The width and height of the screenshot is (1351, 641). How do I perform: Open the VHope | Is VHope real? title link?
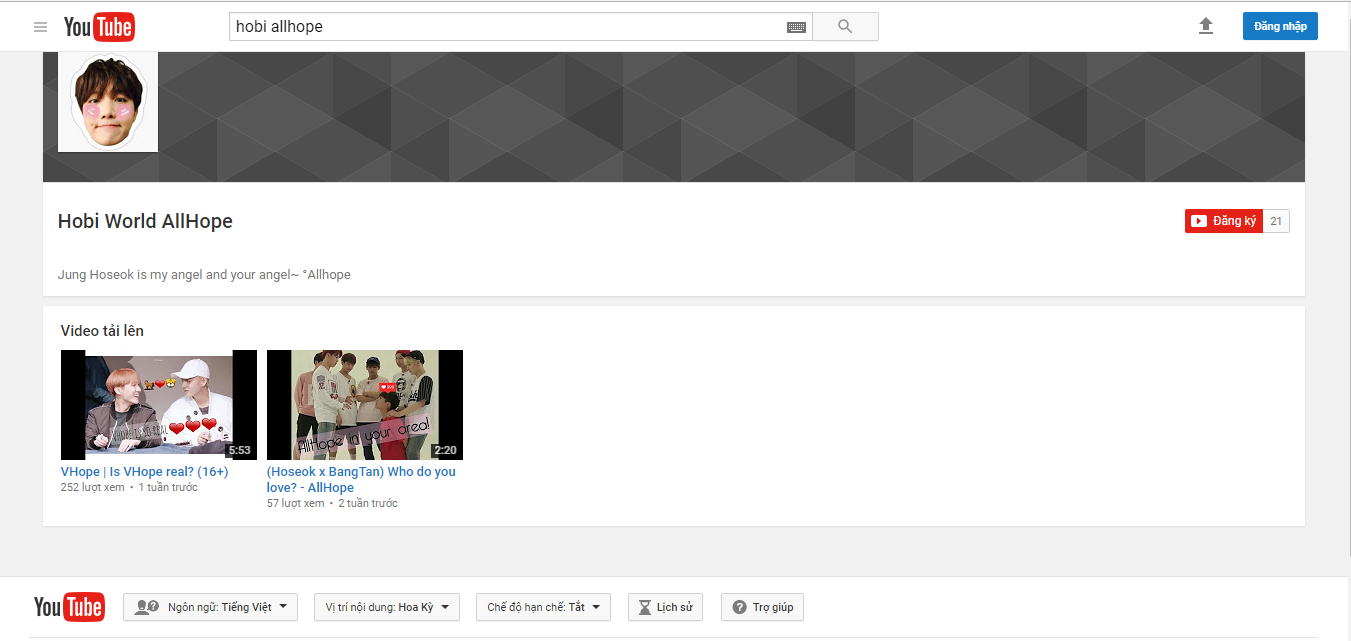point(145,472)
